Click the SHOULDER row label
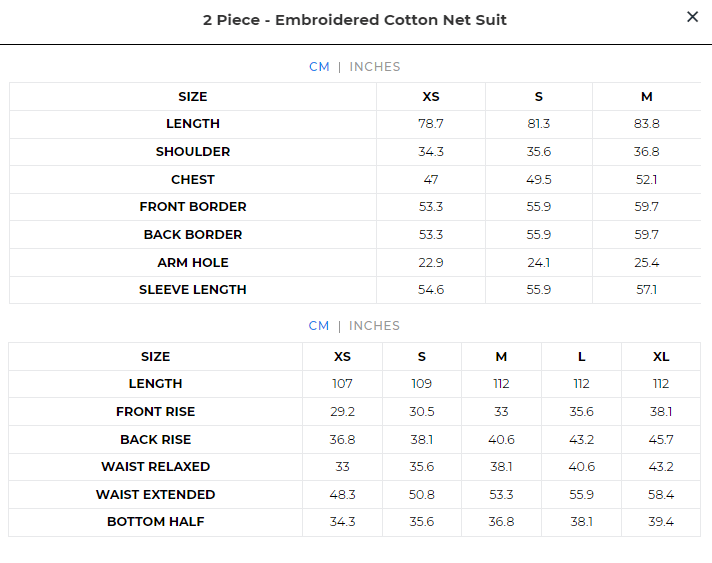712x563 pixels. [x=193, y=152]
